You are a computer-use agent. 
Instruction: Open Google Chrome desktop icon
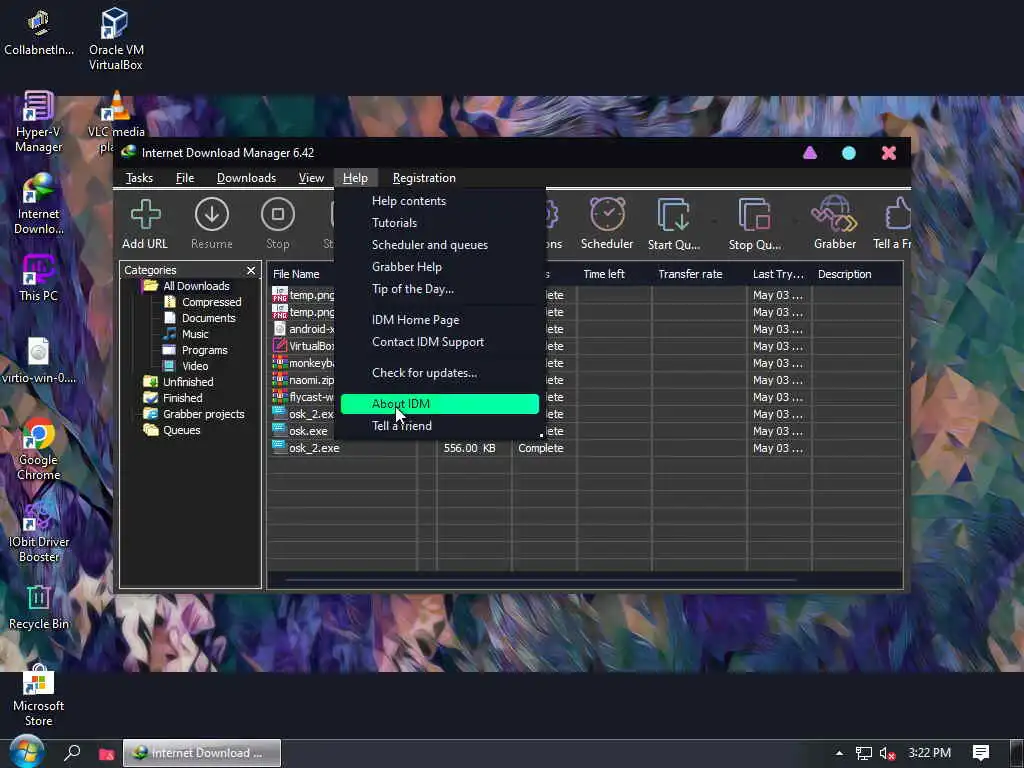[x=39, y=449]
